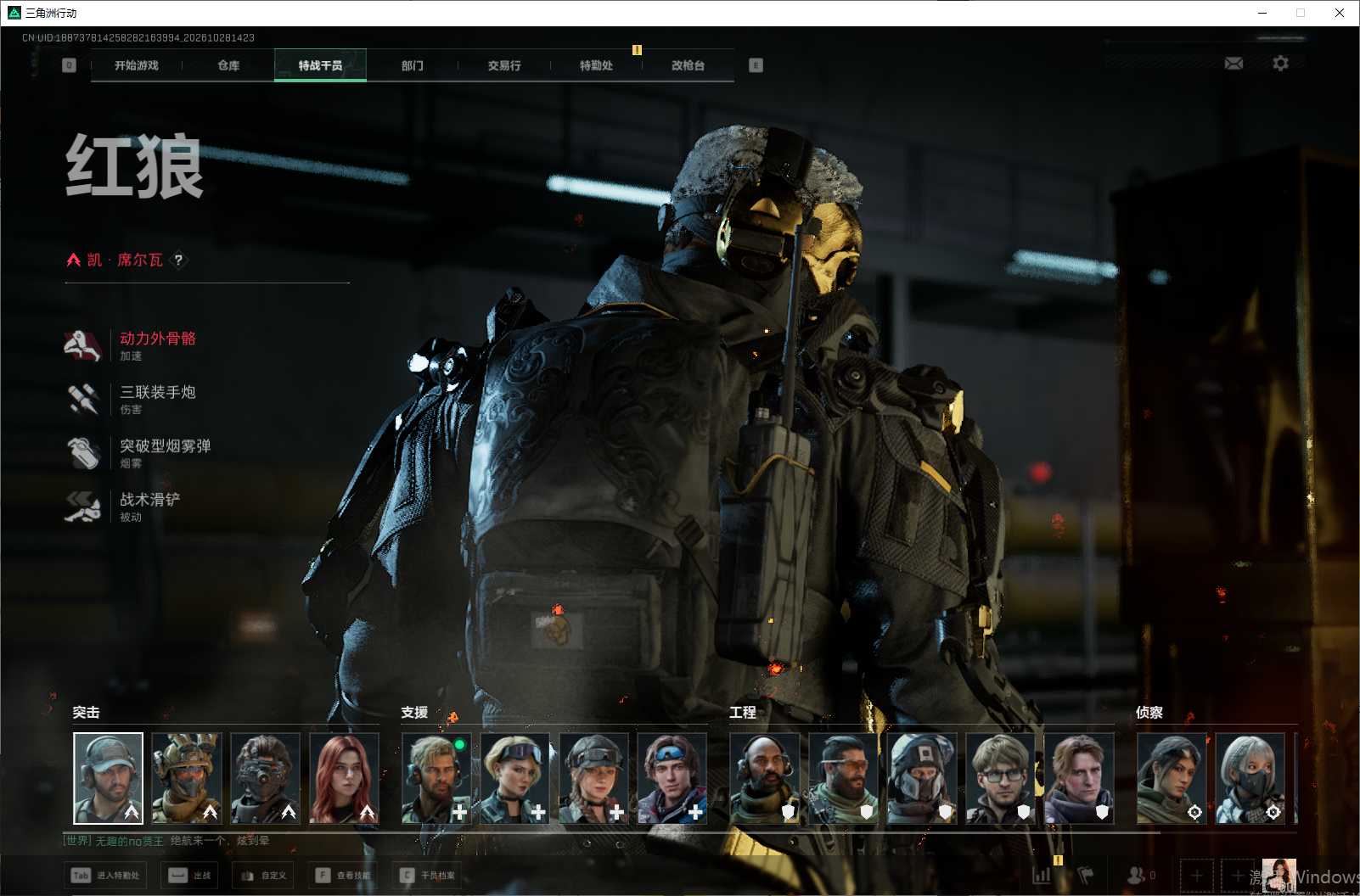Click the first empty teammate plus slot
This screenshot has width=1360, height=896.
[1197, 875]
